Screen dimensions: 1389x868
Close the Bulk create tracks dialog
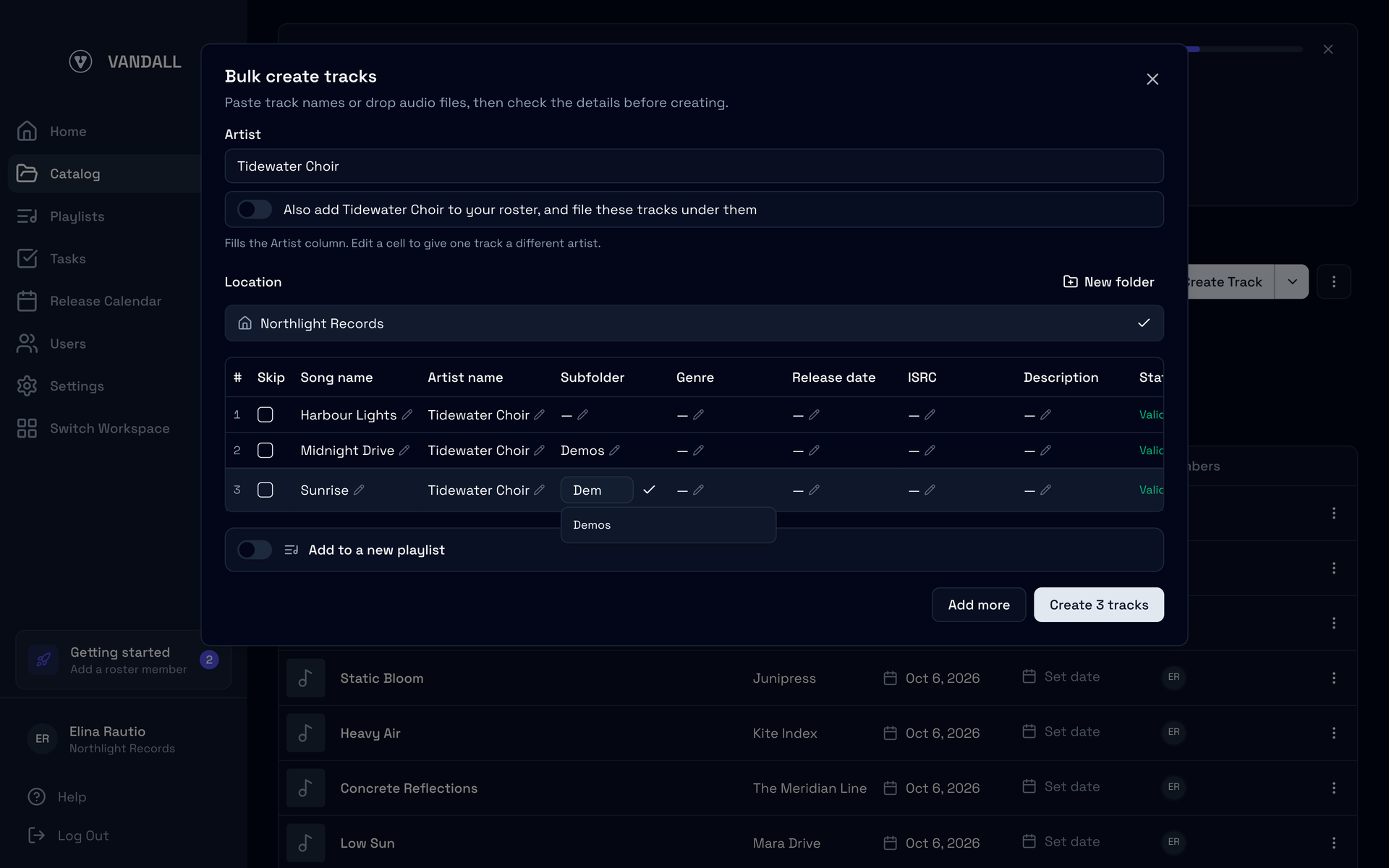tap(1152, 79)
